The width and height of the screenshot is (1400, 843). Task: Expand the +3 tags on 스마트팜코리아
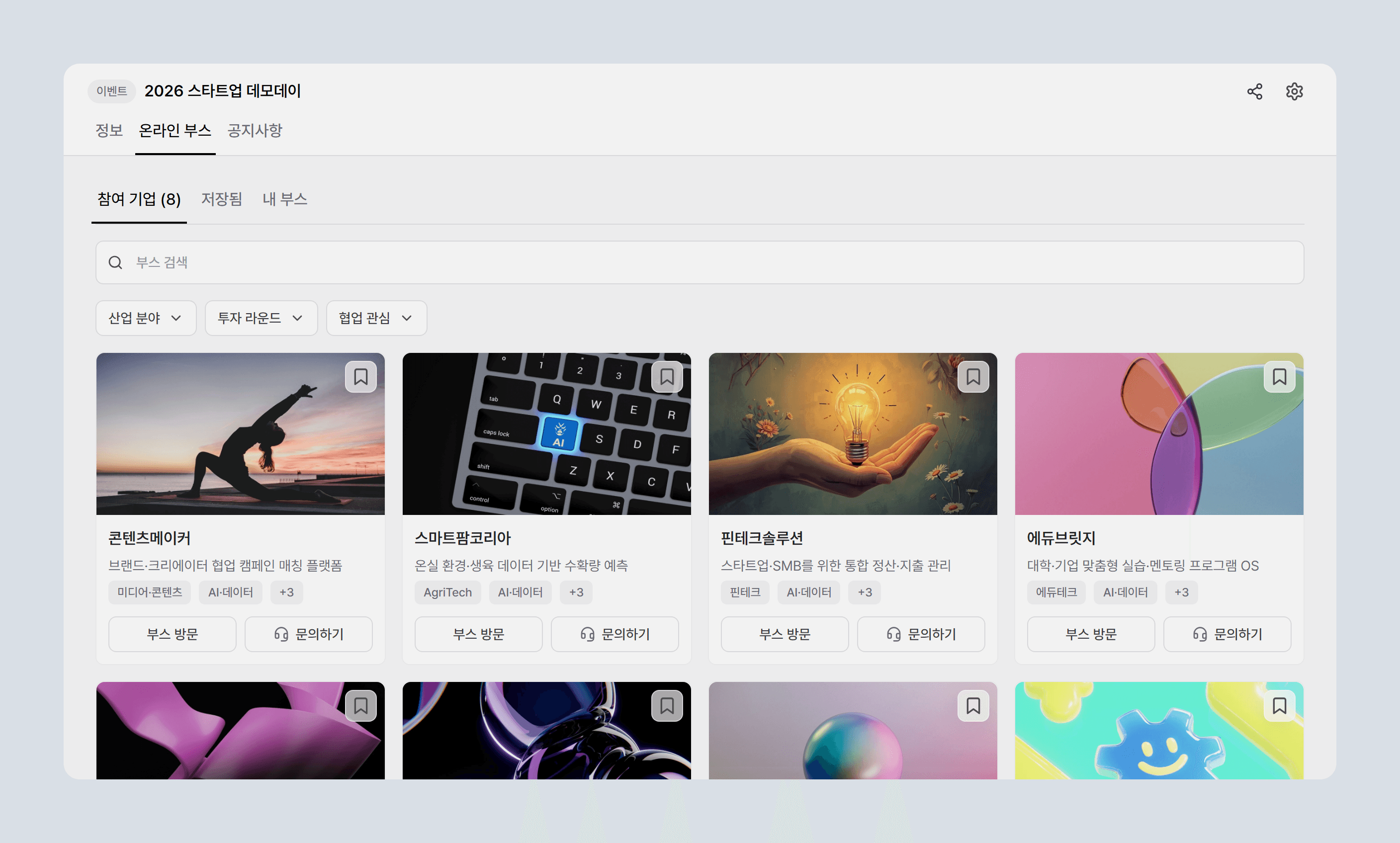(576, 592)
